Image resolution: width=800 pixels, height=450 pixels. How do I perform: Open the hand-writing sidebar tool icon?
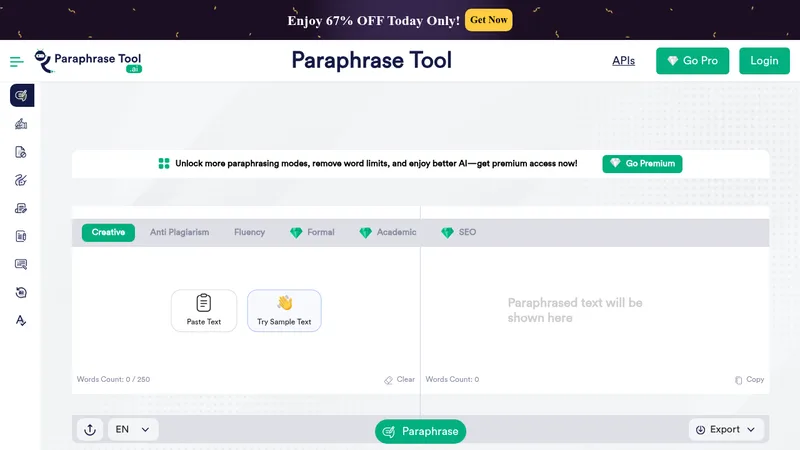[x=21, y=124]
